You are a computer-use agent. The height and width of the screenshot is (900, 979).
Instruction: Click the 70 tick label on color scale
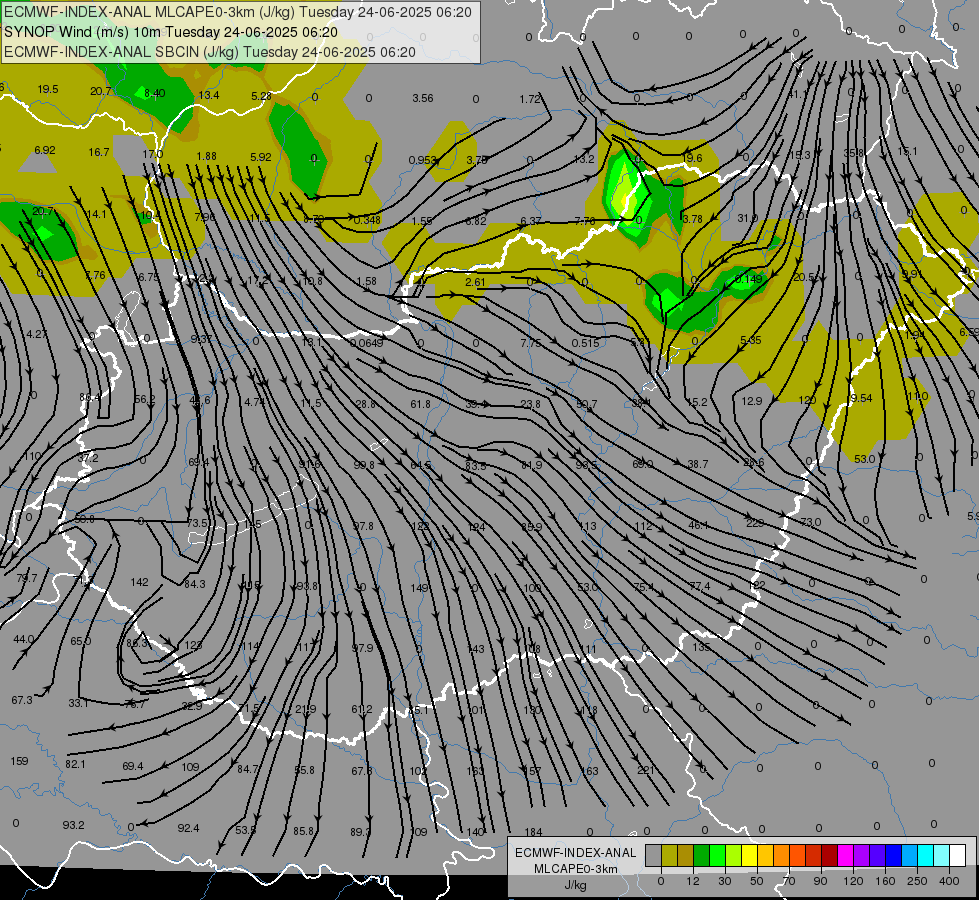click(789, 881)
